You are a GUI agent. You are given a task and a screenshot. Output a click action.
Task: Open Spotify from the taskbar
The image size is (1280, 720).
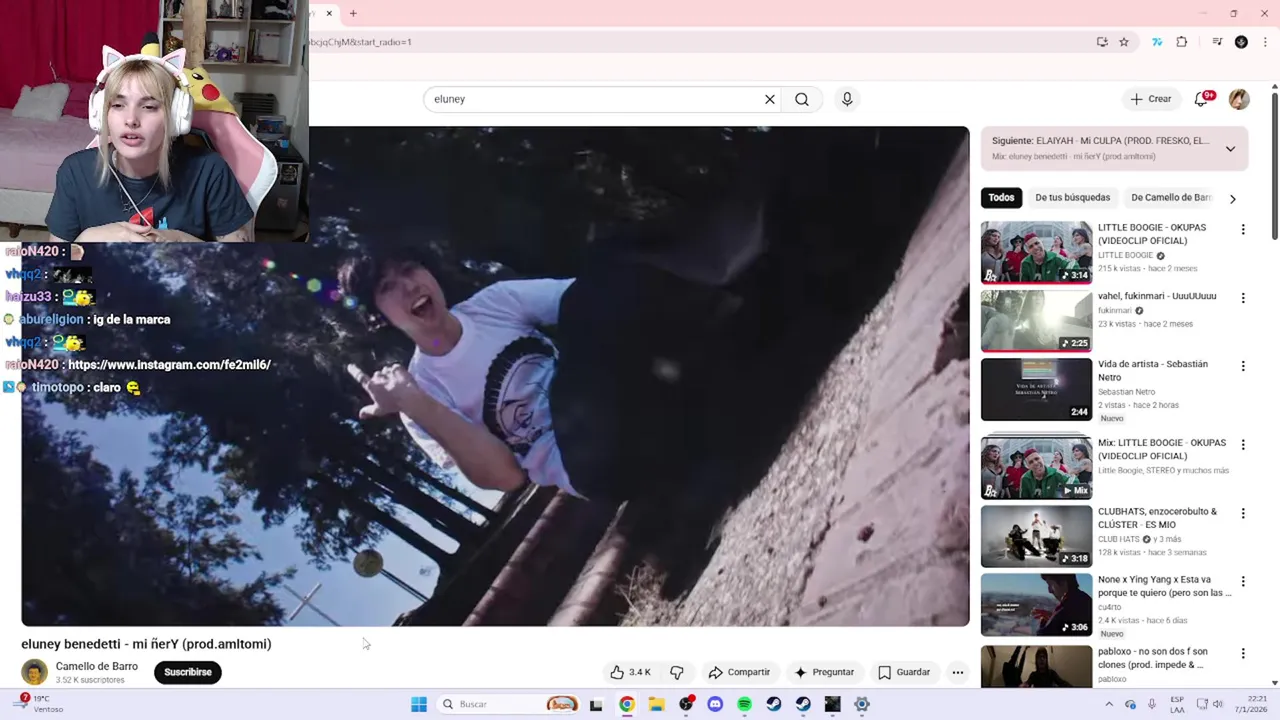[x=744, y=704]
